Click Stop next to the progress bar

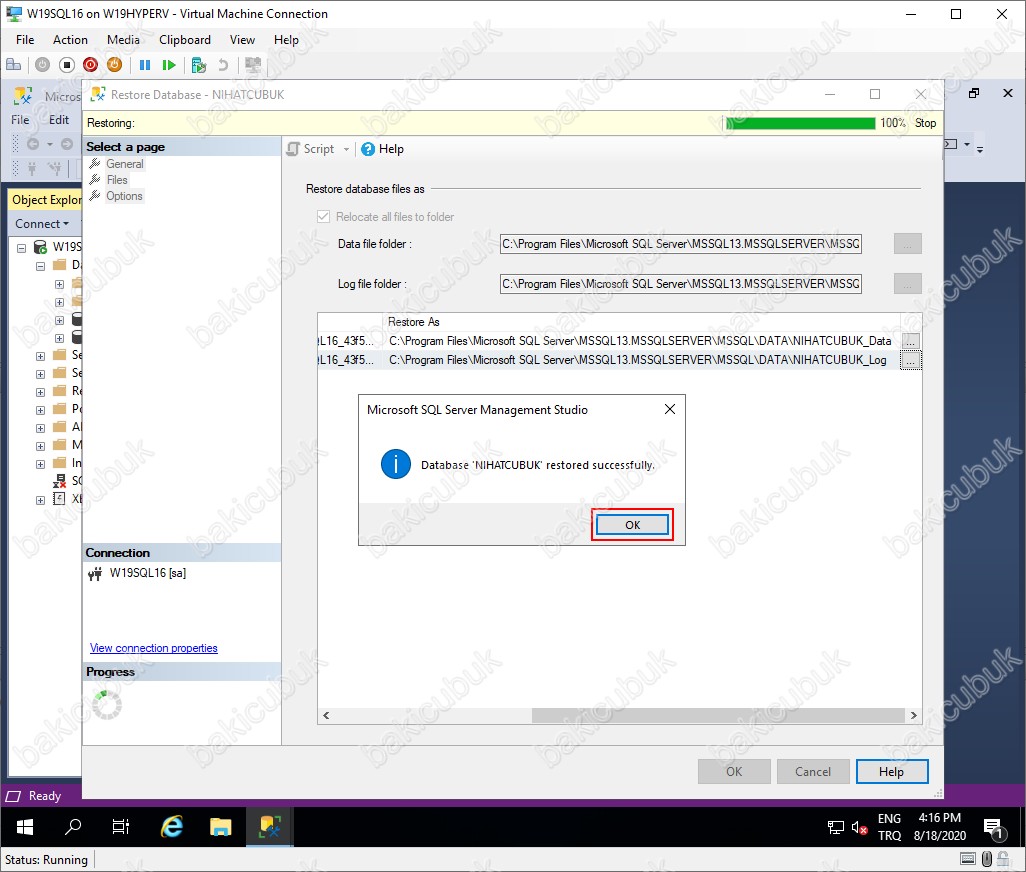pyautogui.click(x=925, y=123)
